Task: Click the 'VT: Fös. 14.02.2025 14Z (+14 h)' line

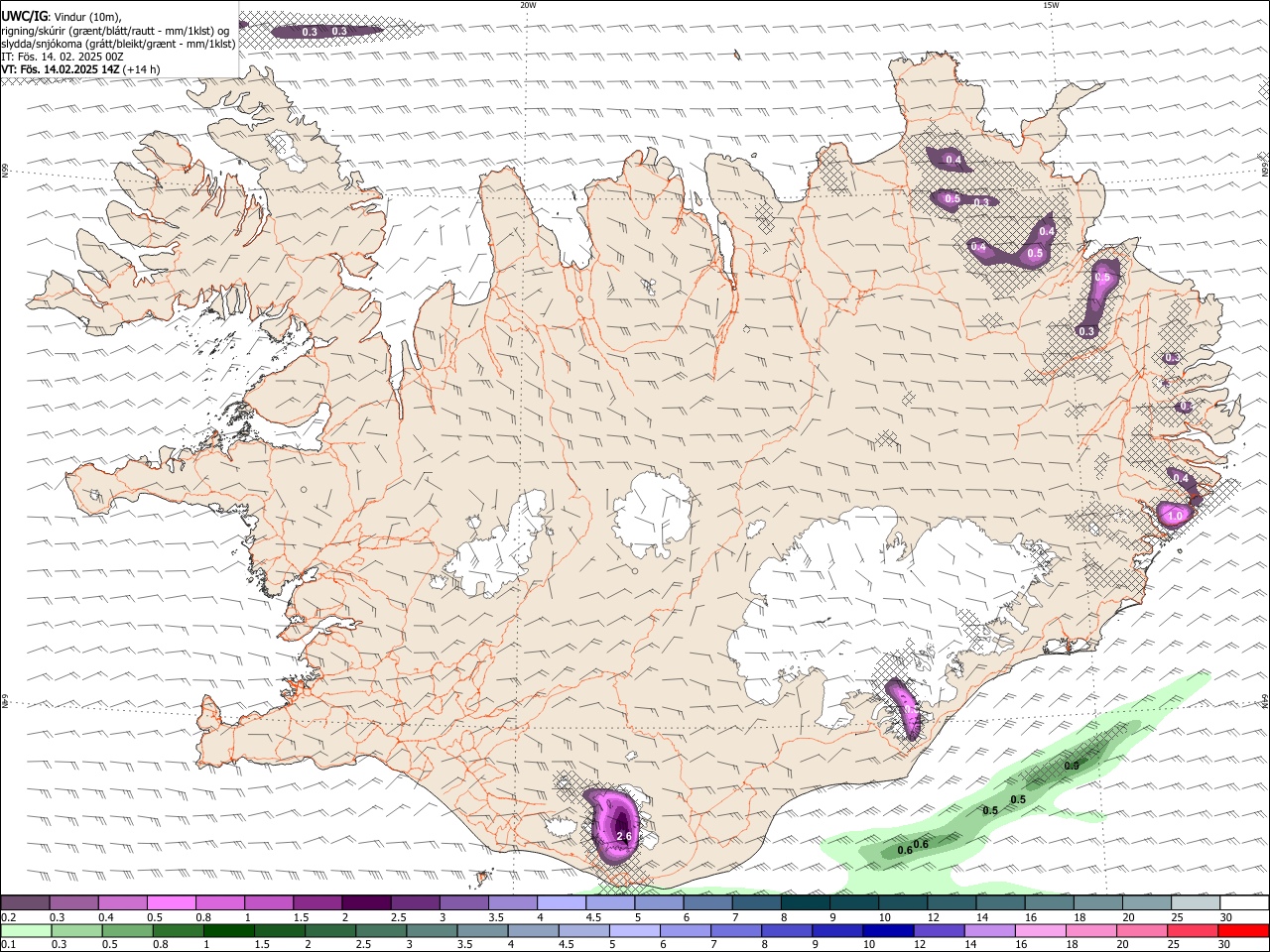Action: click(x=80, y=69)
